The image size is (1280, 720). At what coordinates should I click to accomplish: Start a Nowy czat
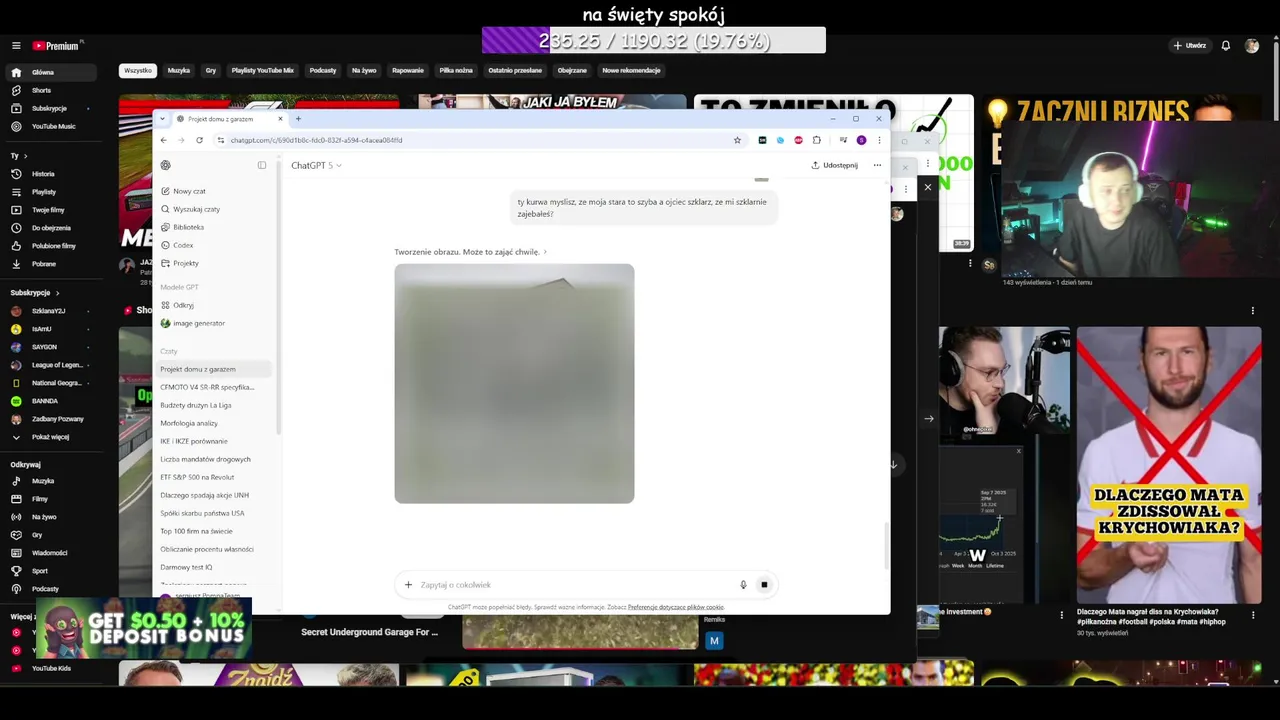pos(189,191)
